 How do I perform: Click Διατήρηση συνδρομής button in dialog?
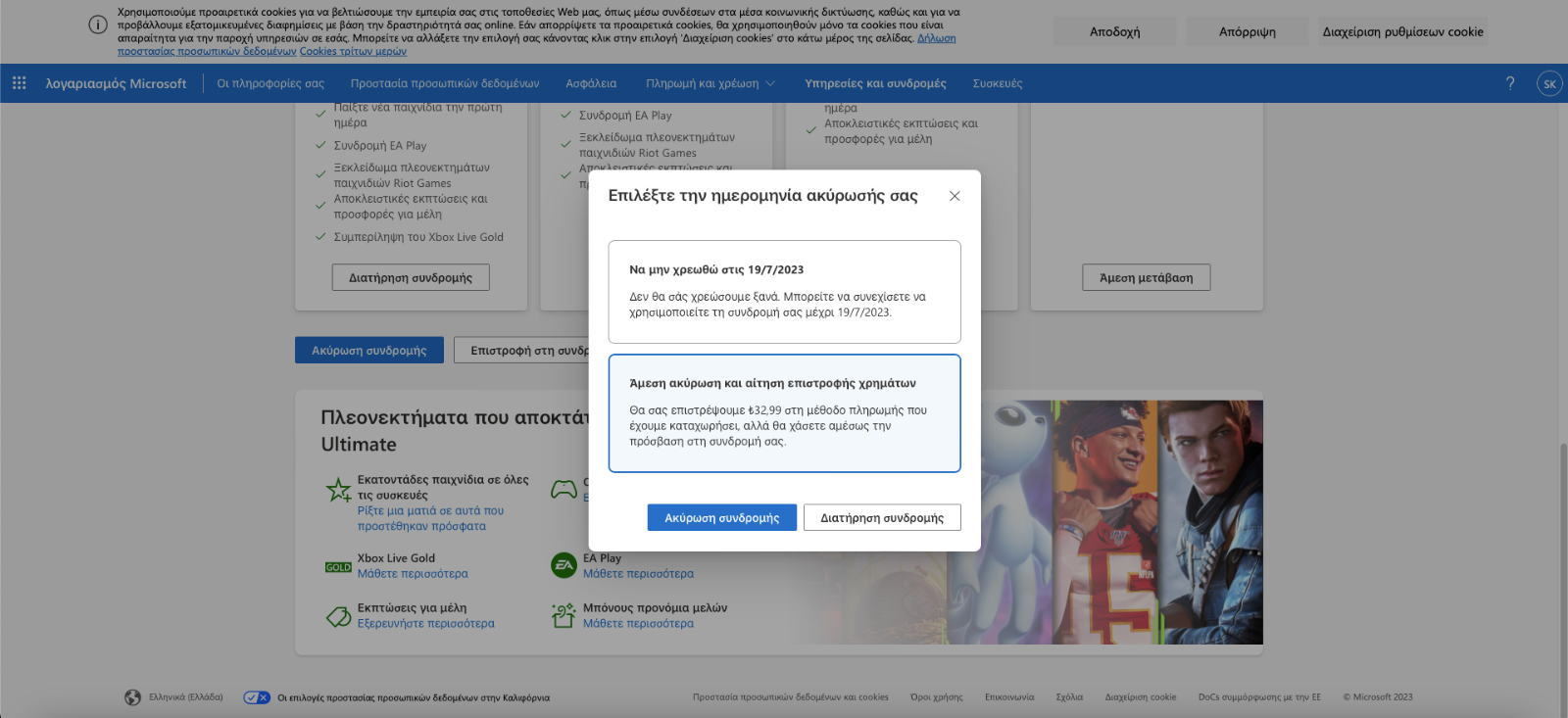(882, 518)
